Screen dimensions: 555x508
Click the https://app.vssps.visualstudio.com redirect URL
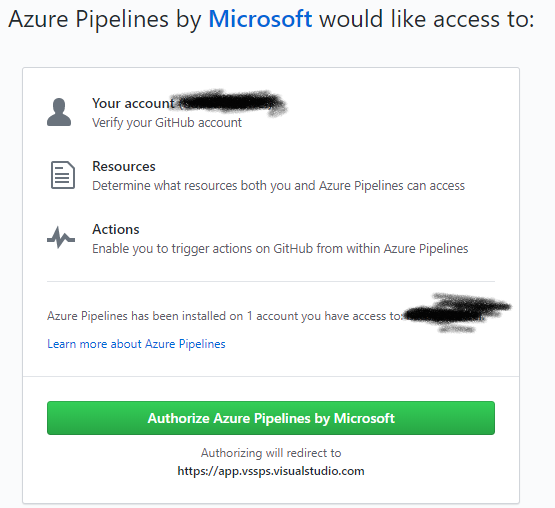tap(271, 471)
